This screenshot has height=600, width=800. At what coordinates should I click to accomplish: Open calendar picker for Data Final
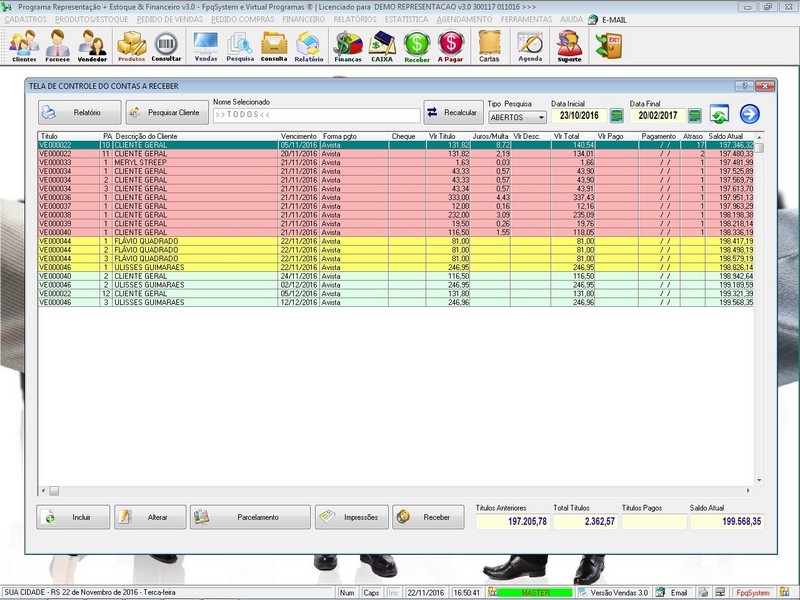694,115
